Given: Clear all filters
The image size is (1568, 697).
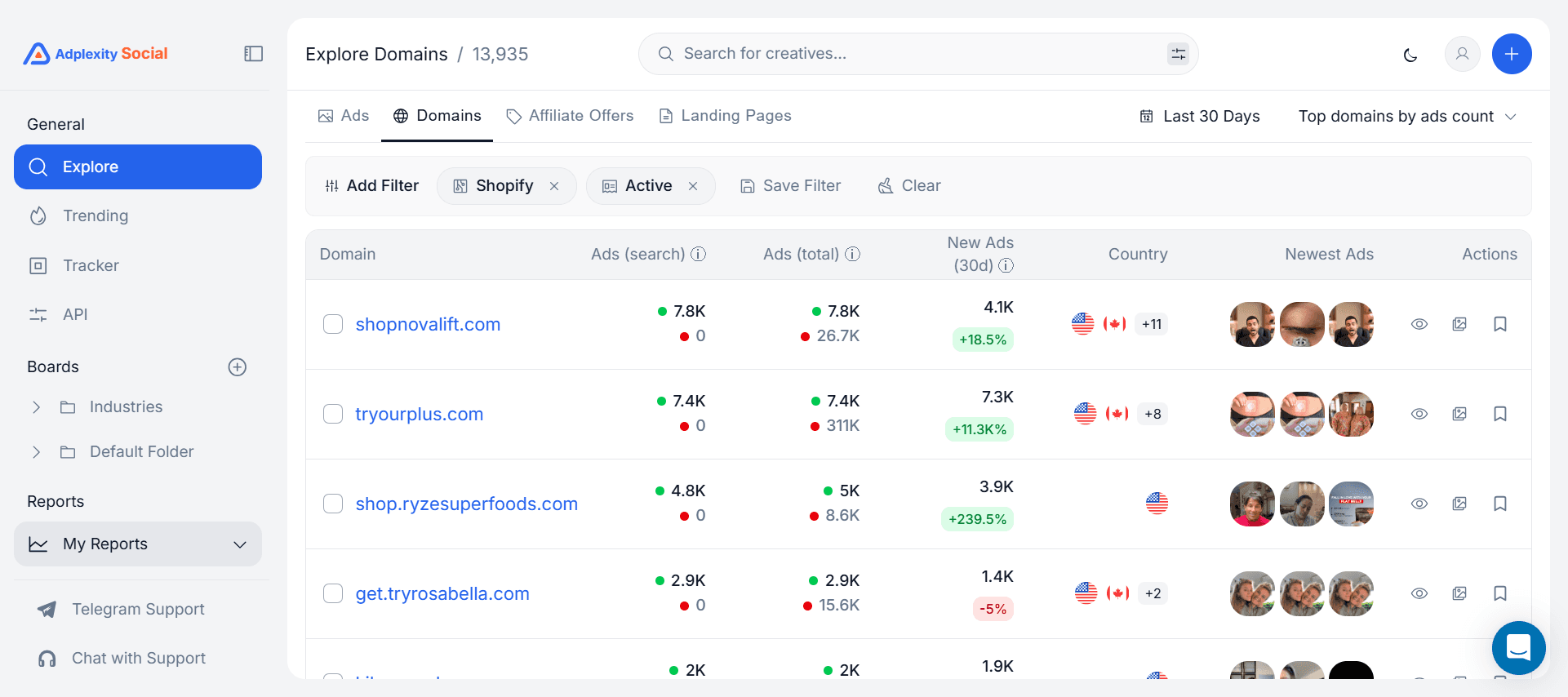Looking at the screenshot, I should [909, 186].
